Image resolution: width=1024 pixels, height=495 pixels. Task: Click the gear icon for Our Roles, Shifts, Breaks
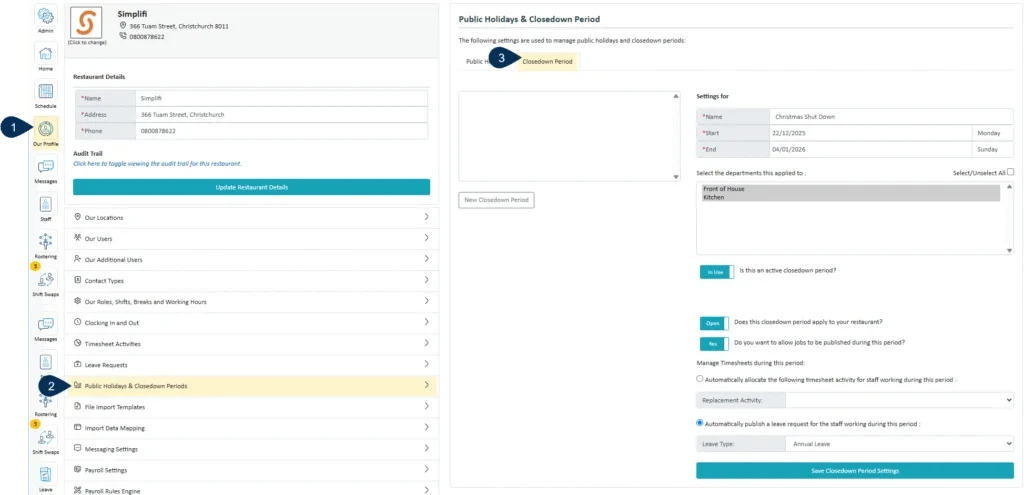(x=78, y=301)
